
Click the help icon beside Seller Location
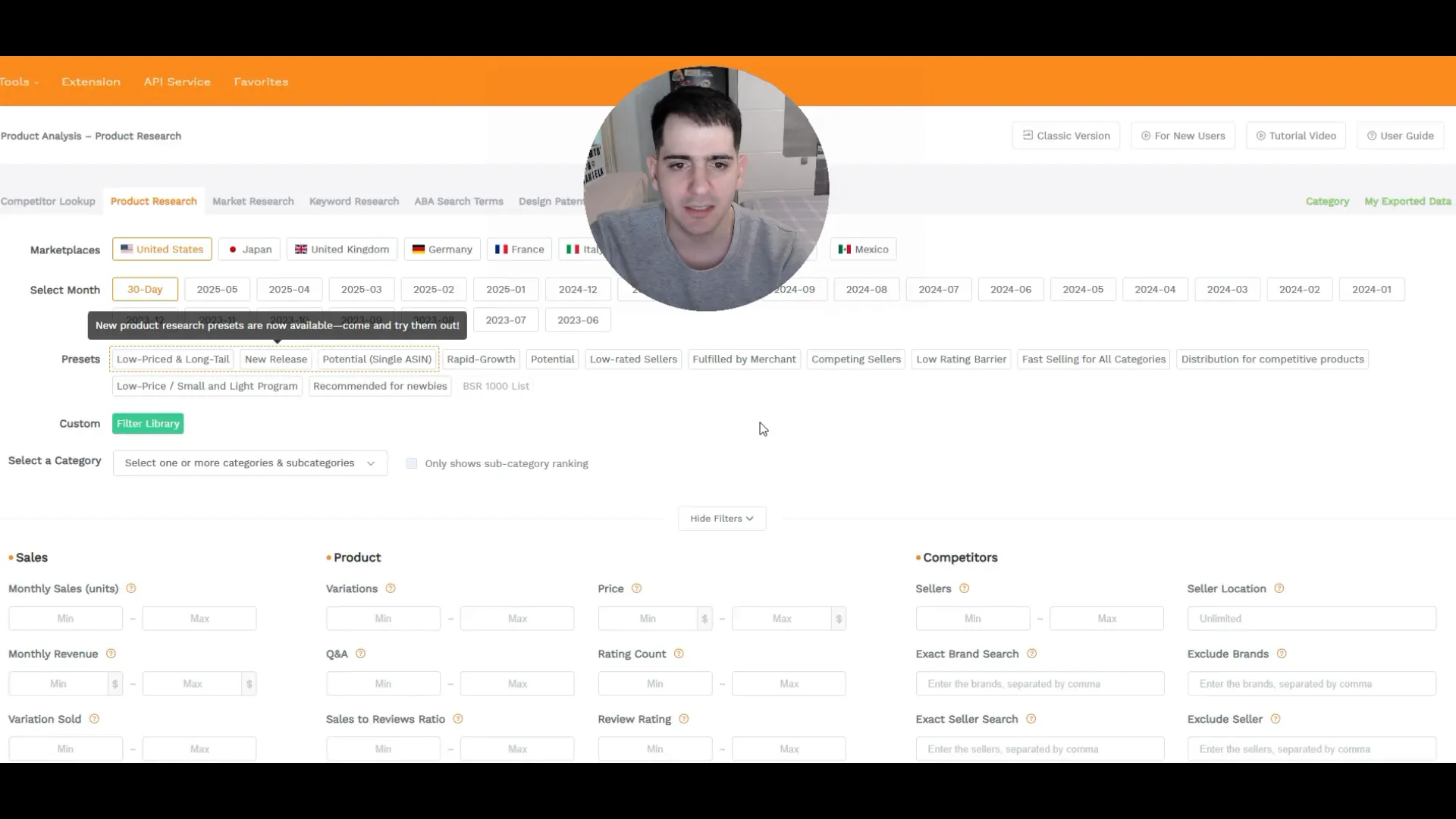(1279, 588)
